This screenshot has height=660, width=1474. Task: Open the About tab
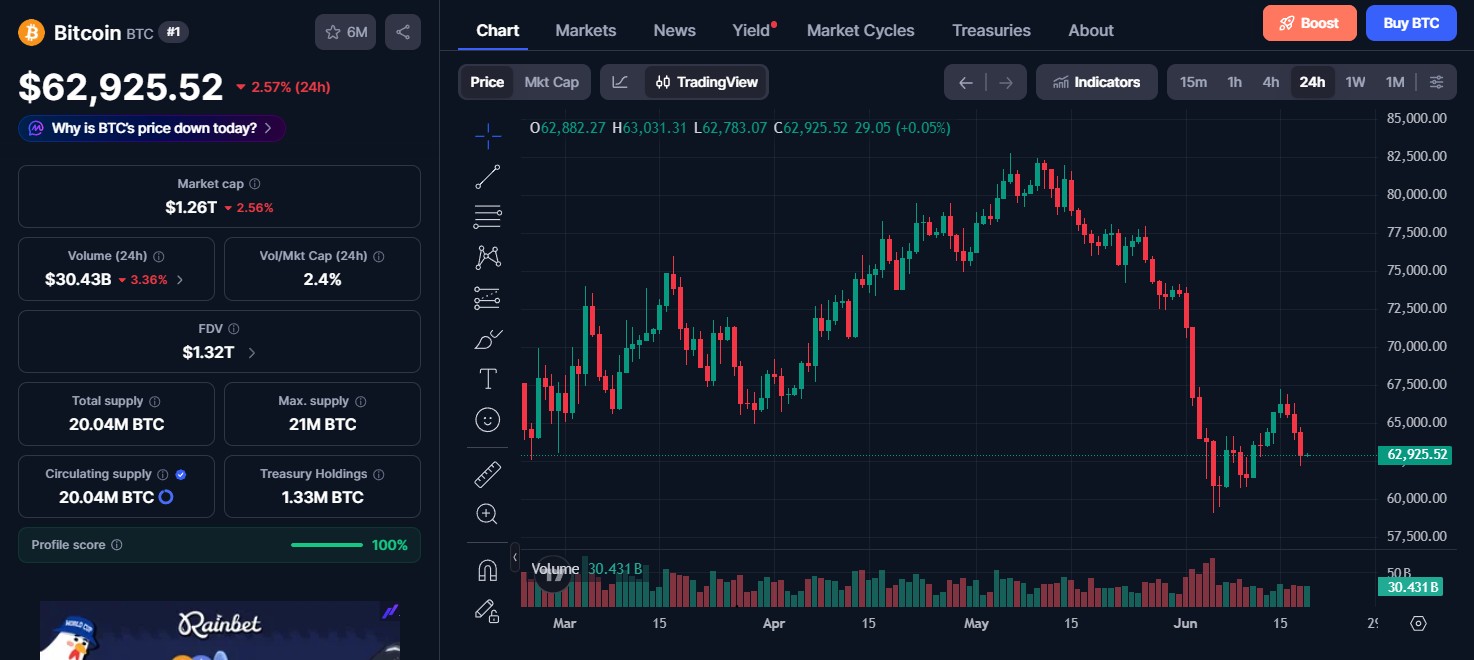click(x=1091, y=30)
